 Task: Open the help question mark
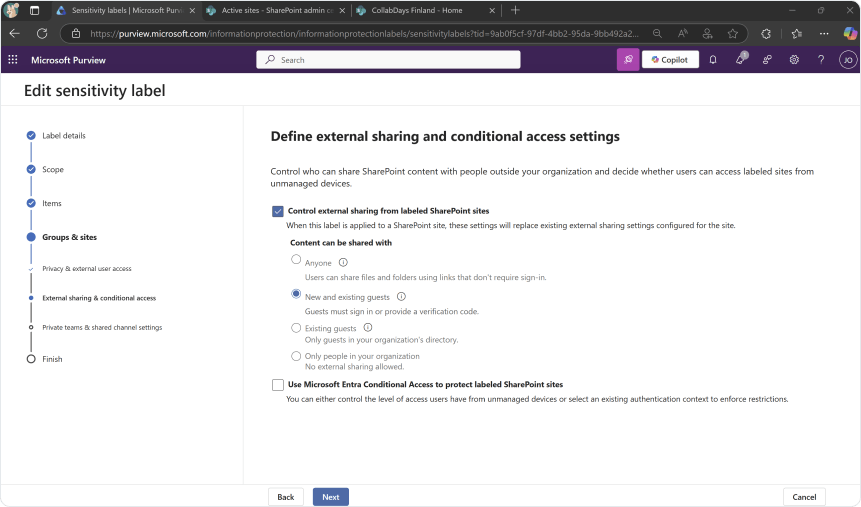tap(821, 60)
